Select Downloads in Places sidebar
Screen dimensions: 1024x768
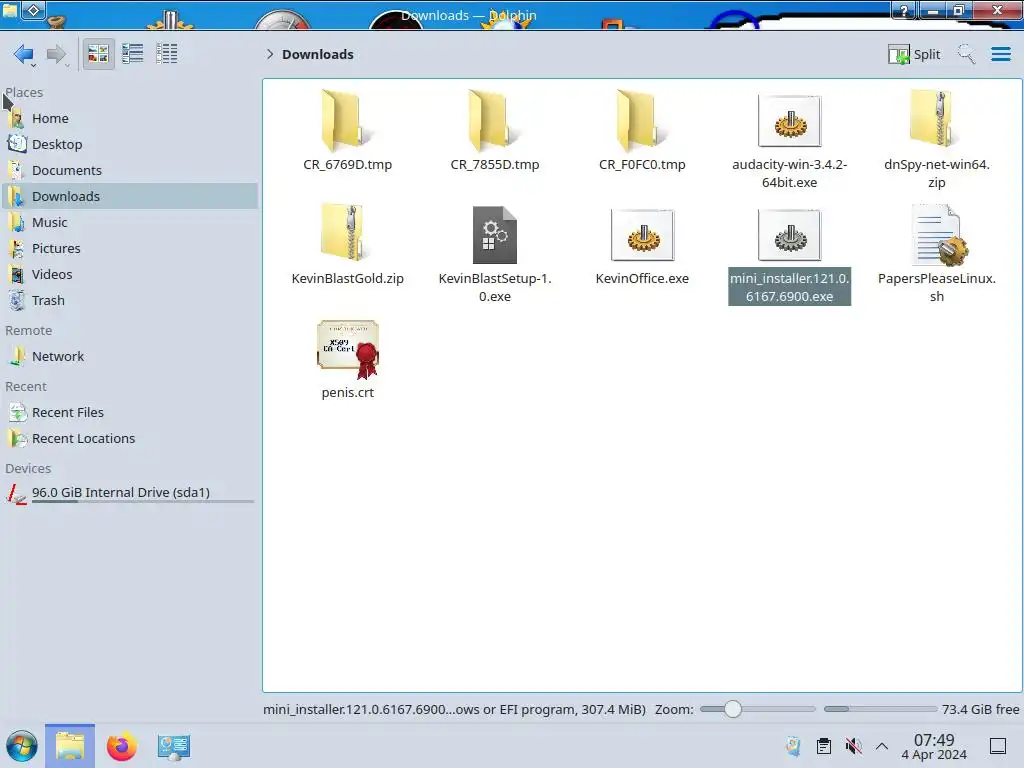point(130,197)
